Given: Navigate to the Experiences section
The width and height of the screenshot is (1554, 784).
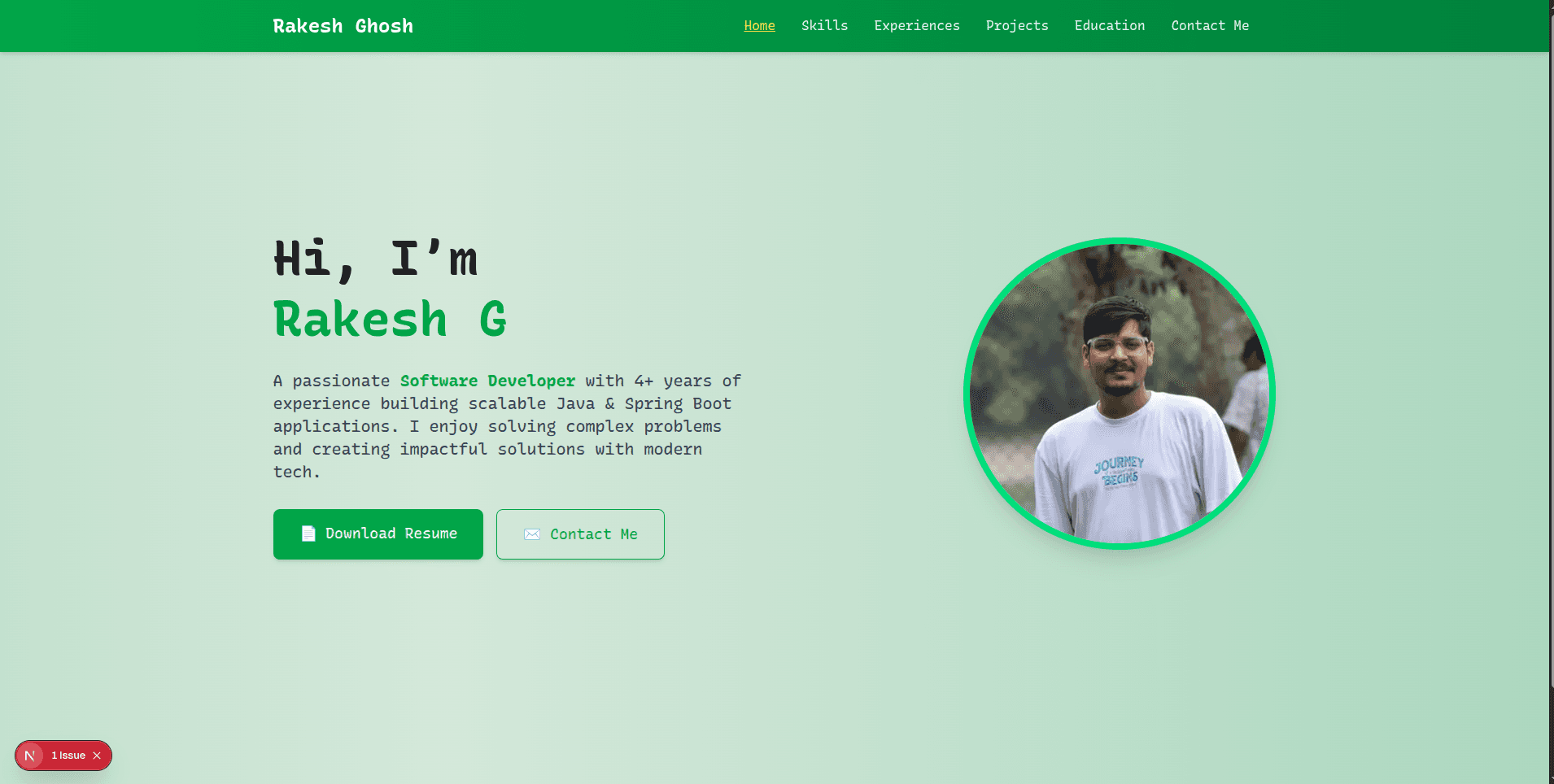Looking at the screenshot, I should tap(916, 25).
